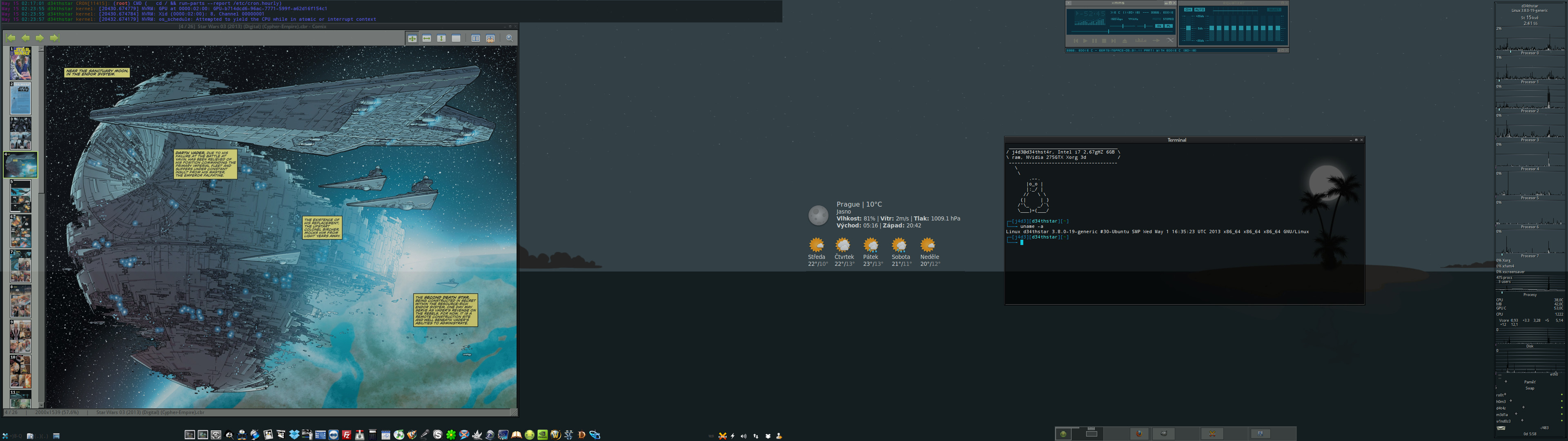The height and width of the screenshot is (441, 1568).
Task: Launch Dropbox from the bottom dock
Action: click(294, 435)
